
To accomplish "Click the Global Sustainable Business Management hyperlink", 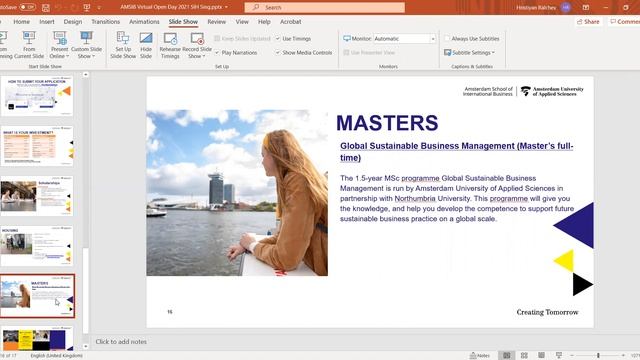I will click(x=456, y=151).
